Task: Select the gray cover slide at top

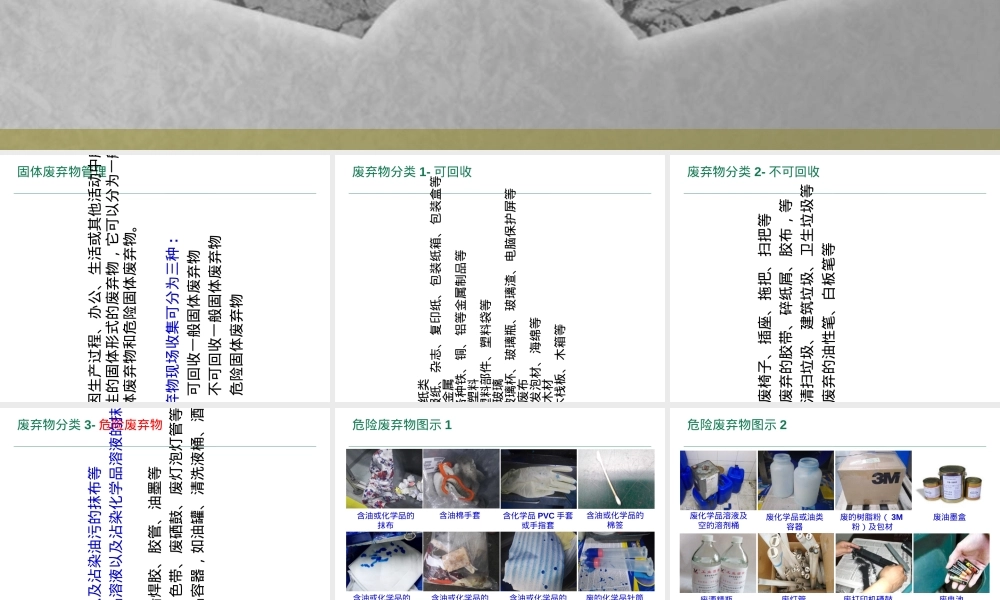Action: pyautogui.click(x=500, y=75)
